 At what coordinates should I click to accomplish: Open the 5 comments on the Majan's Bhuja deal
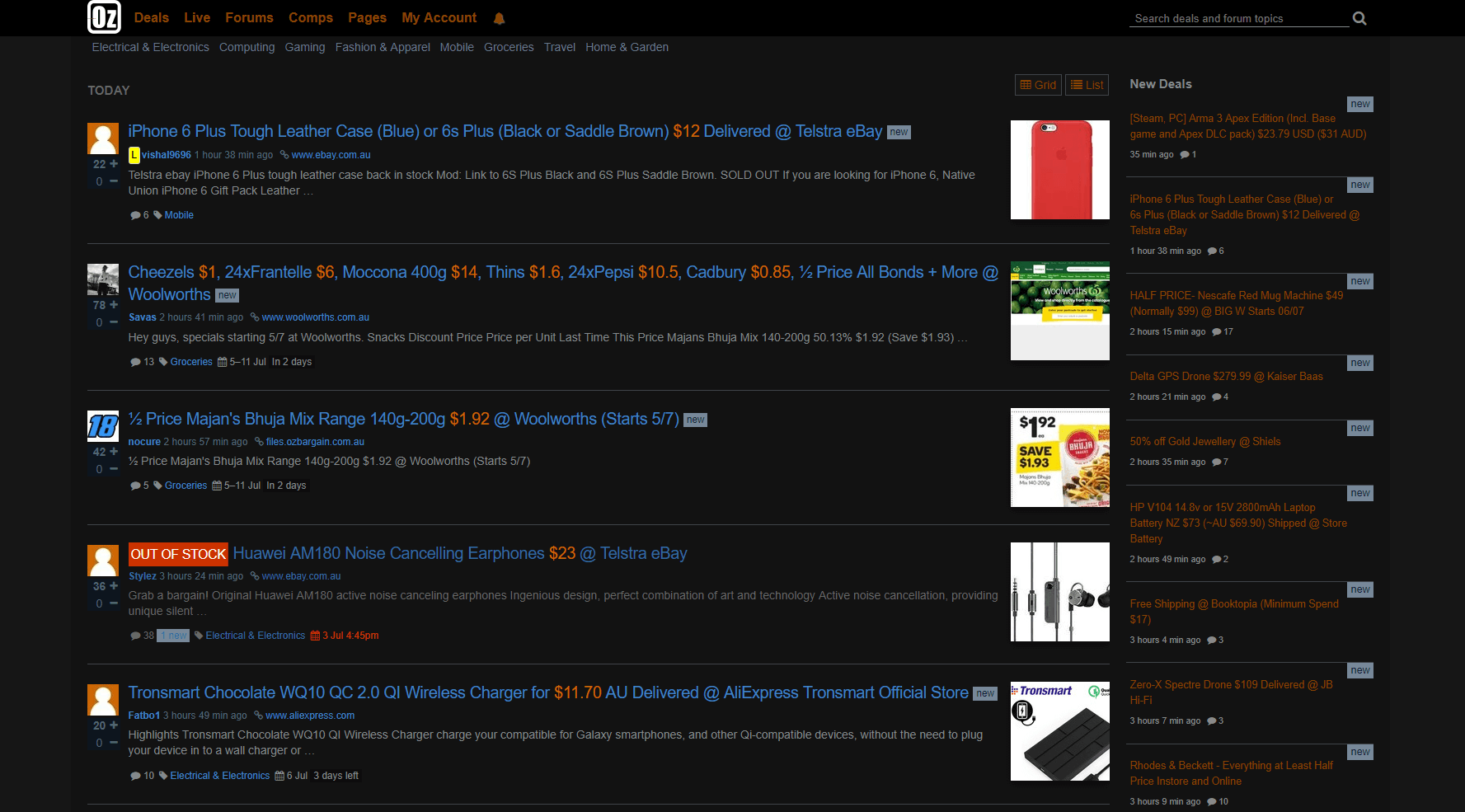coord(139,486)
